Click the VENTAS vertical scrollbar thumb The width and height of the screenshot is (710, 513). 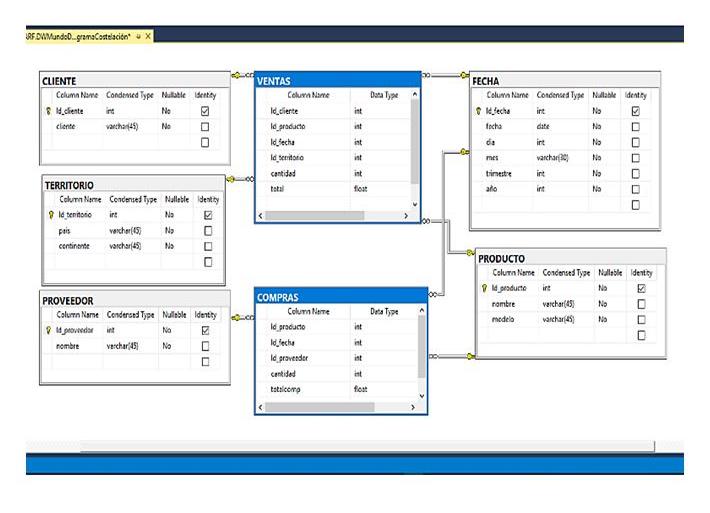pos(414,142)
